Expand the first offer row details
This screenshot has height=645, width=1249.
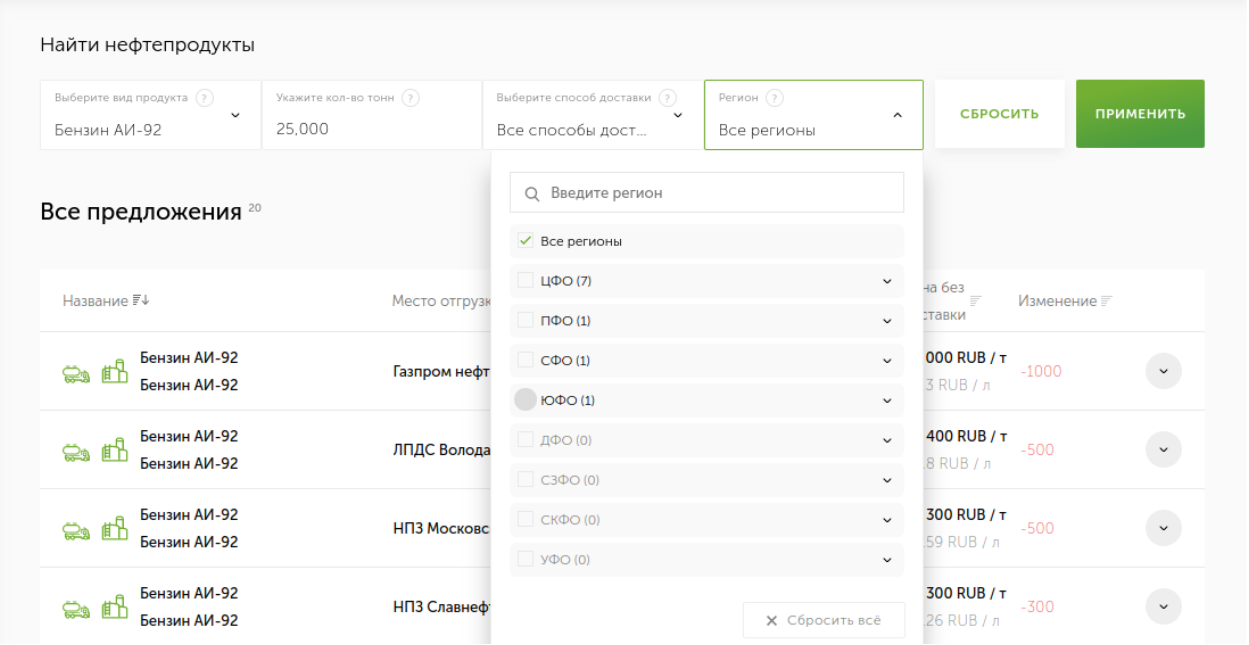pos(1163,371)
